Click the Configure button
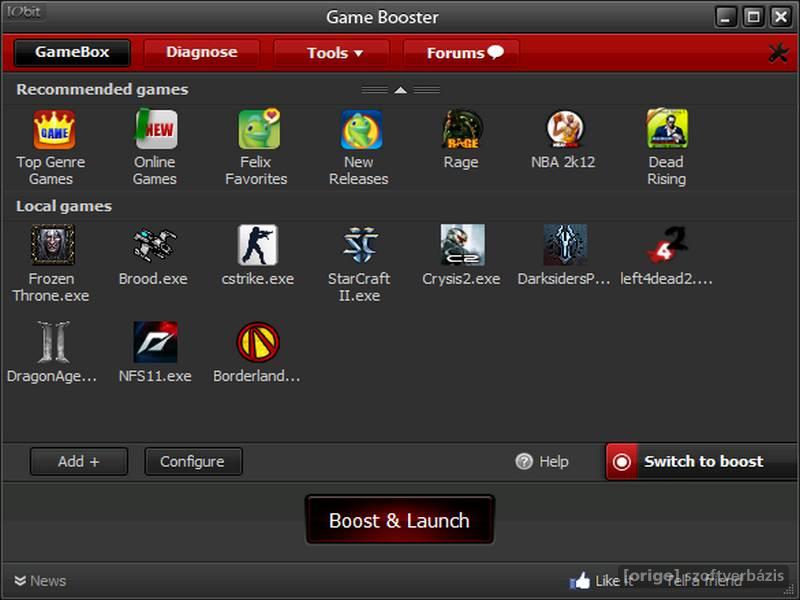 [x=193, y=461]
